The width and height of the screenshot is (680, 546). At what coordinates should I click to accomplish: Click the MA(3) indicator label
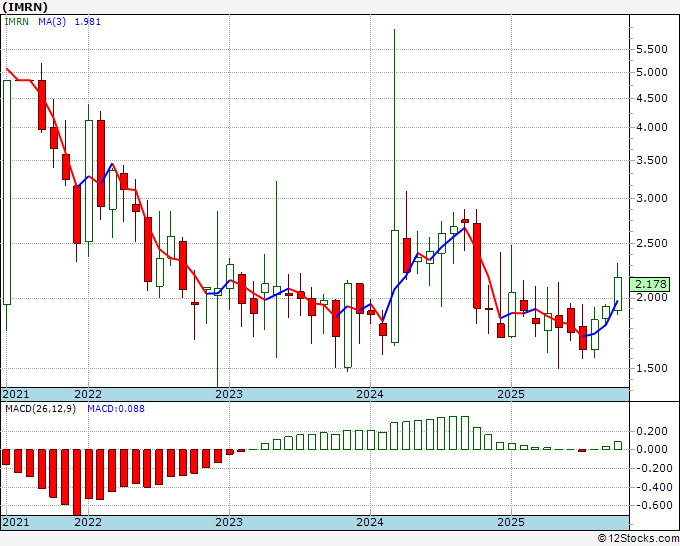[x=52, y=22]
